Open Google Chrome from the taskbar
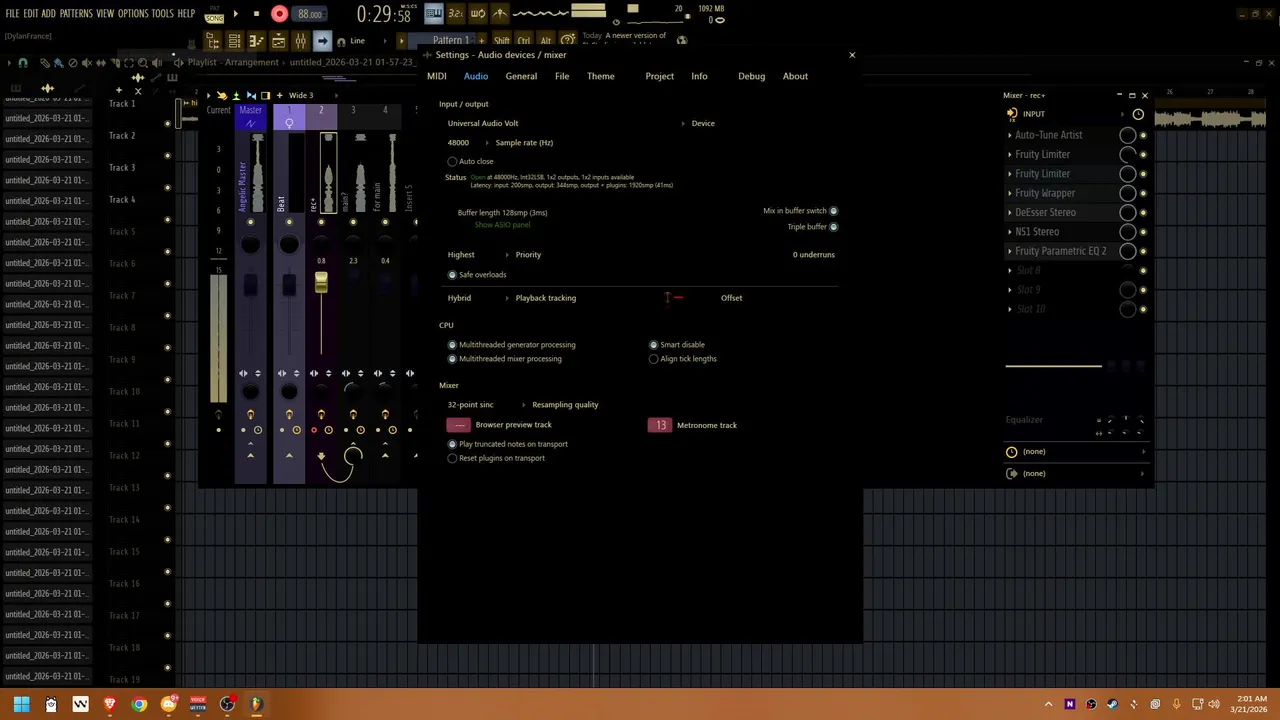Screen dimensions: 1280x720 click(x=139, y=704)
